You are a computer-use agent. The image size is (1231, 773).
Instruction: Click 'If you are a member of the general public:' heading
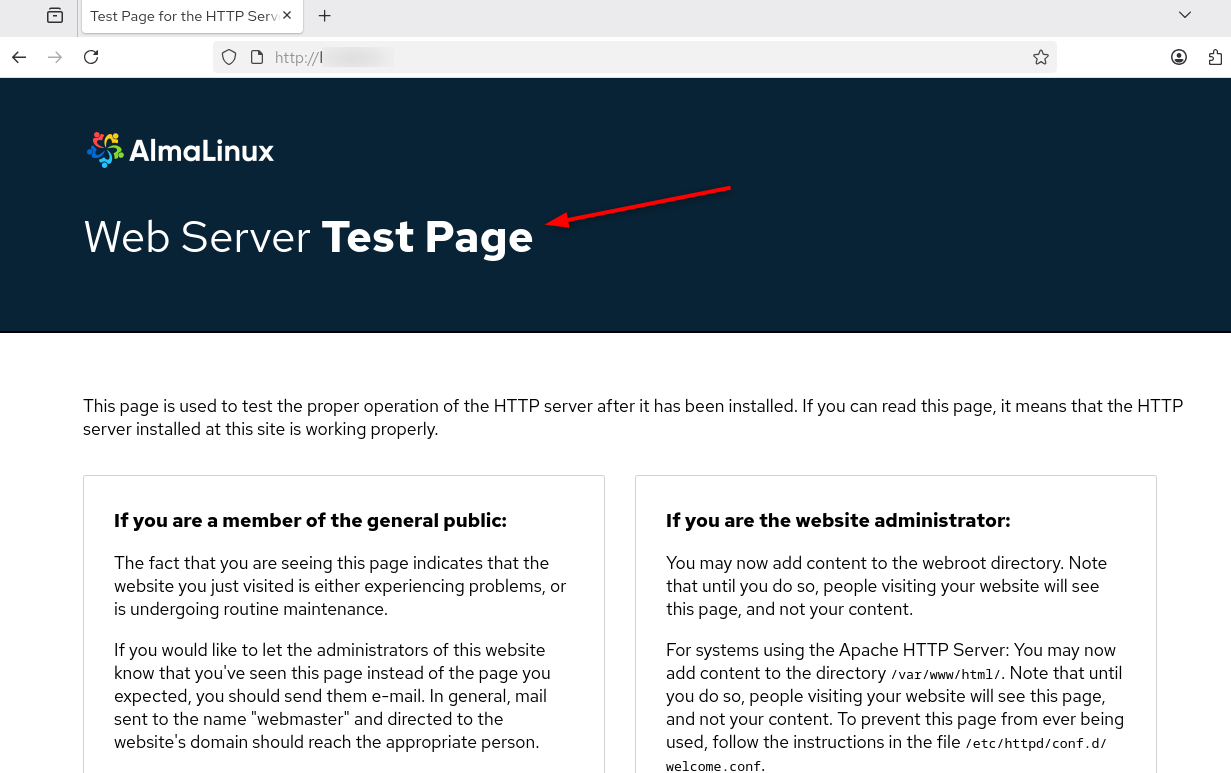coord(311,521)
